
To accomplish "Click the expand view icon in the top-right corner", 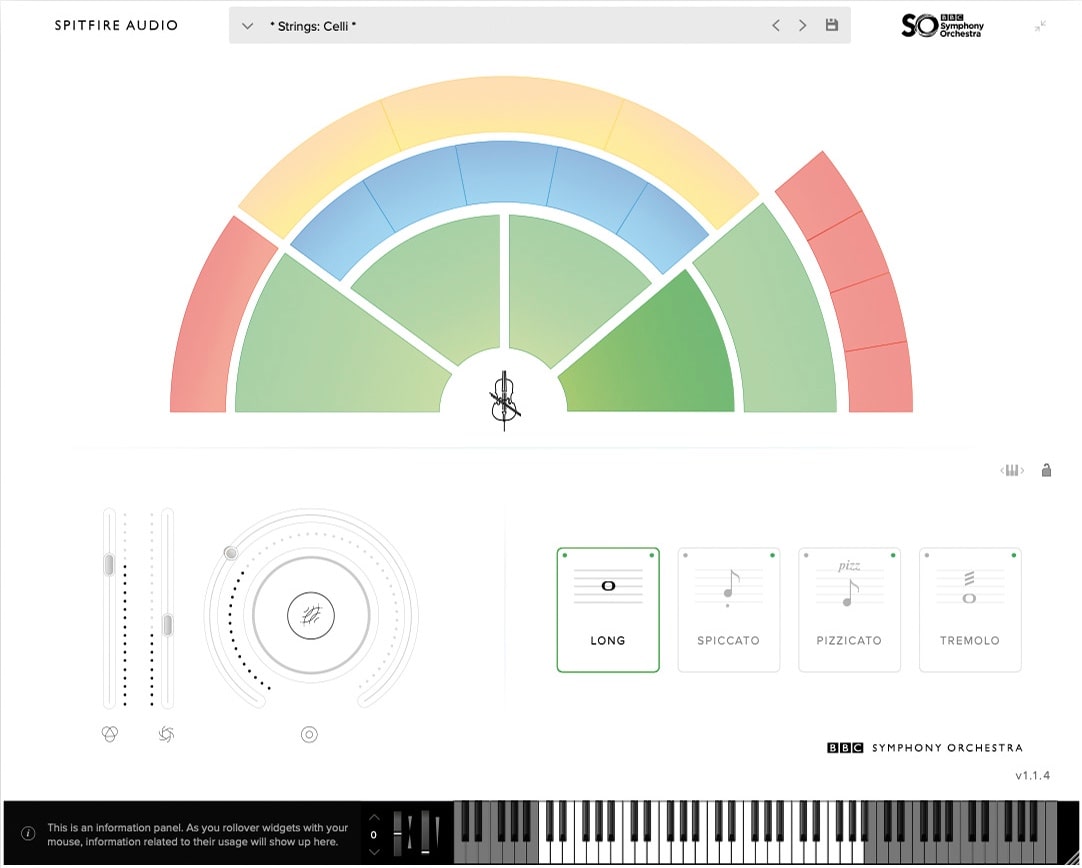I will click(1040, 25).
